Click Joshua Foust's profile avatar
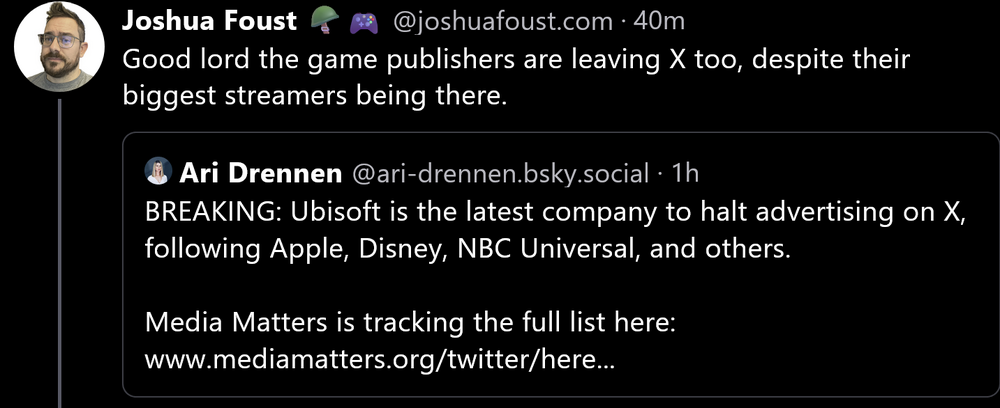Screen dimensions: 1000x408 (x=60, y=47)
